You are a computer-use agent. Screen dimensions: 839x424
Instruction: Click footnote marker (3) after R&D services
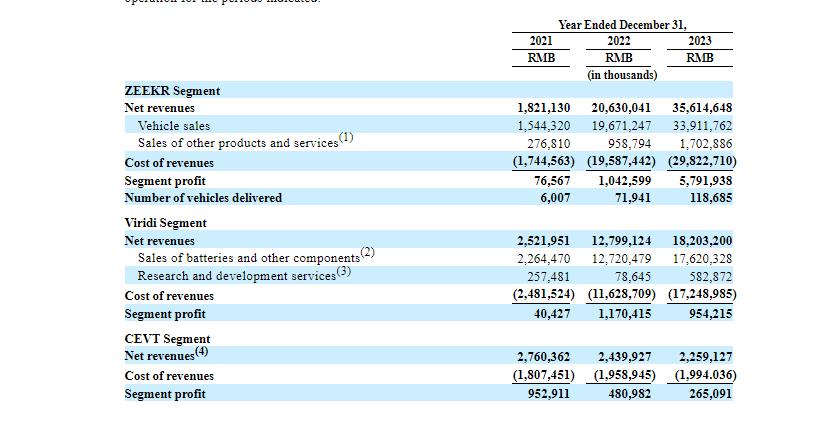[x=344, y=271]
